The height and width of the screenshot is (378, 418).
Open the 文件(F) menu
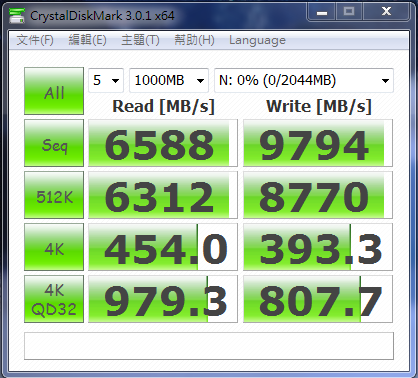point(35,40)
